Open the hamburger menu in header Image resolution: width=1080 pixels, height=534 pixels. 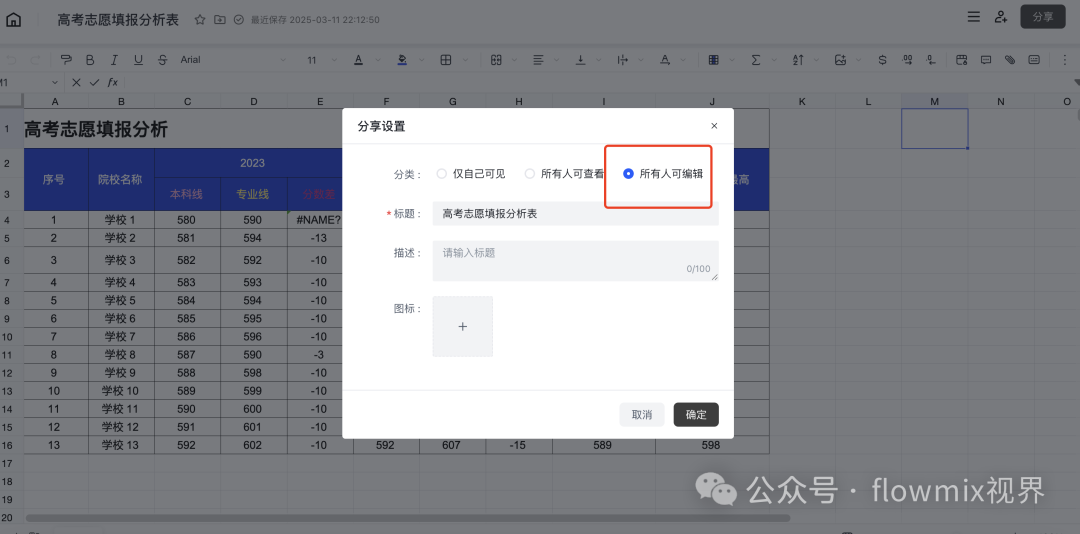pos(973,17)
